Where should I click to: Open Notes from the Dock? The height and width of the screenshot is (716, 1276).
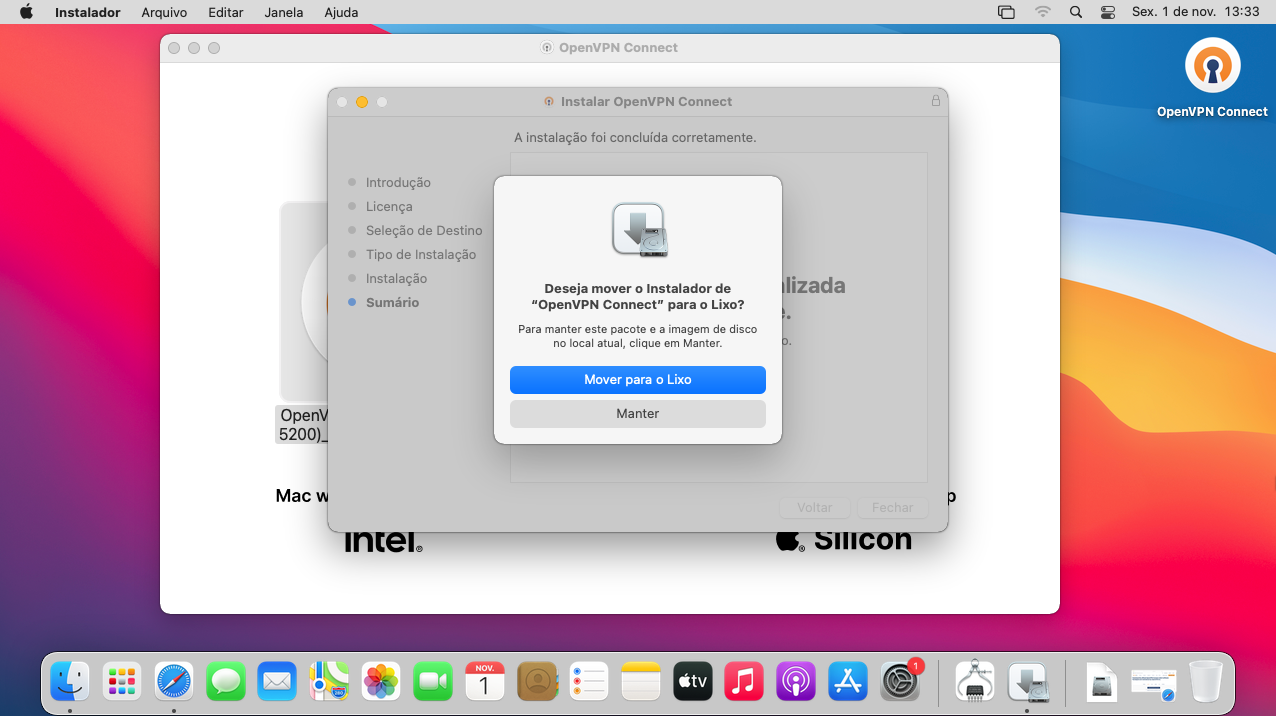(641, 682)
